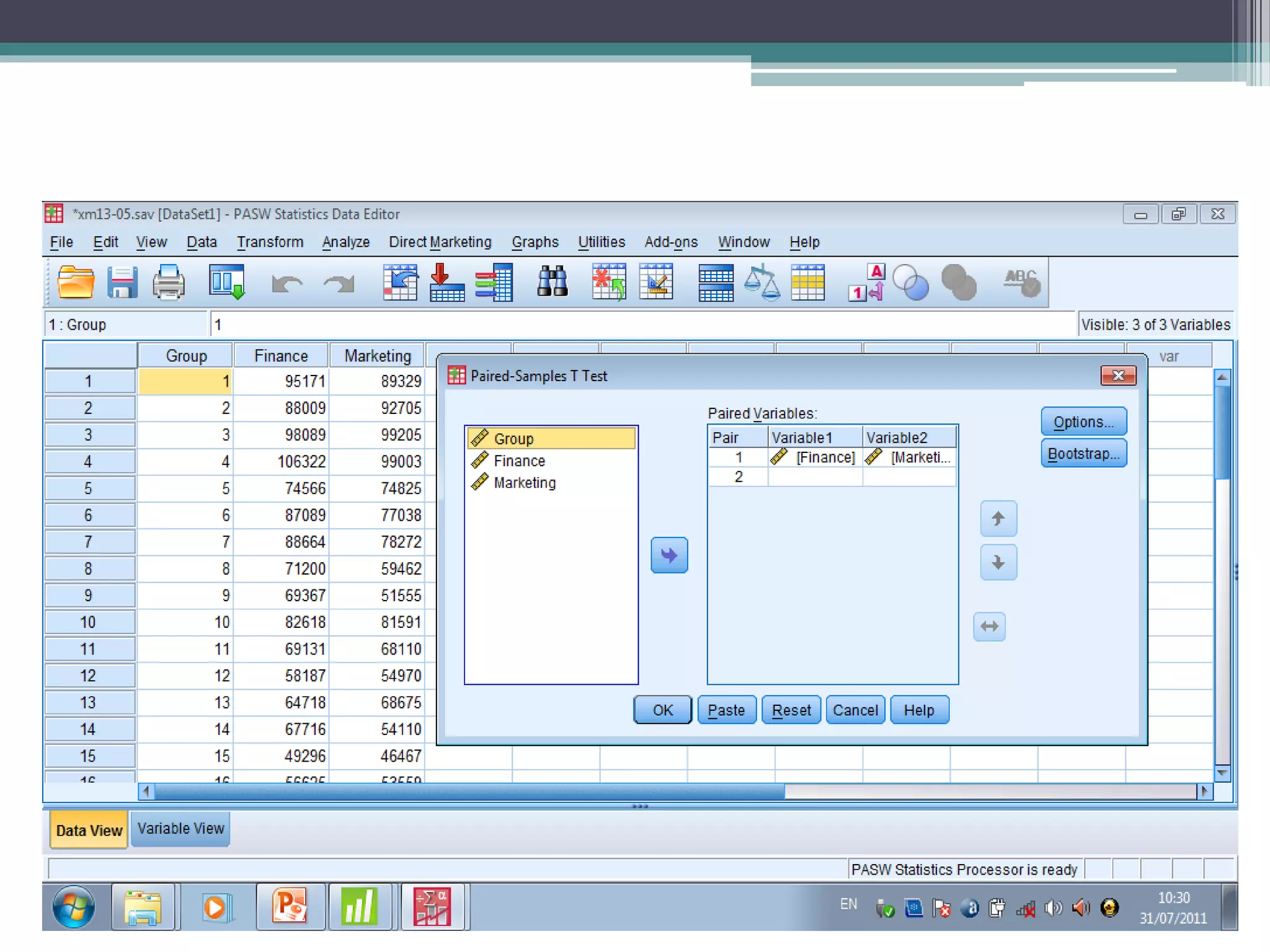Open the Edit menu
The width and height of the screenshot is (1270, 952).
105,242
